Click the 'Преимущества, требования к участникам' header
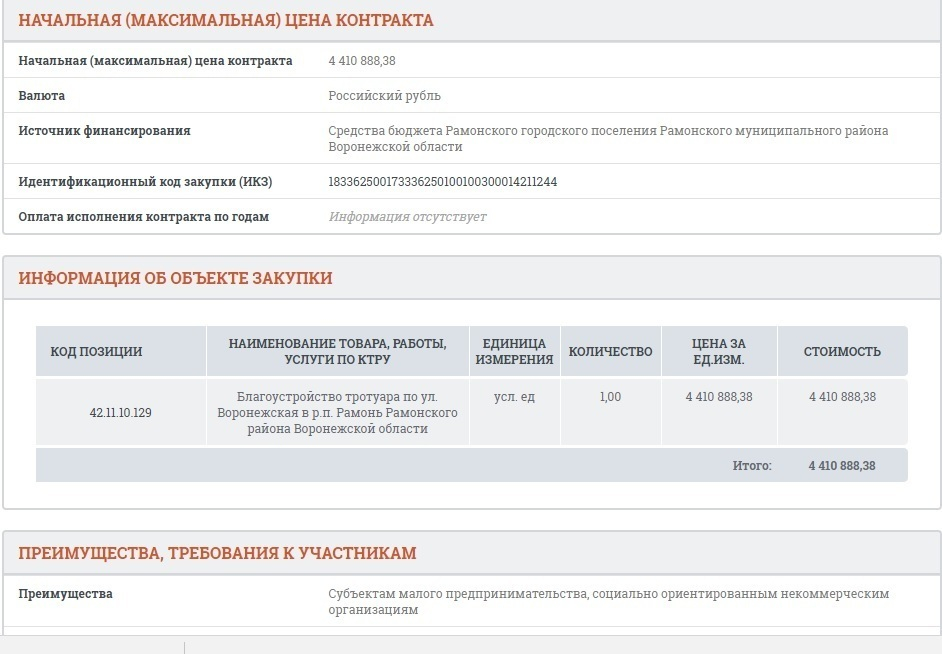942x654 pixels. [x=218, y=554]
